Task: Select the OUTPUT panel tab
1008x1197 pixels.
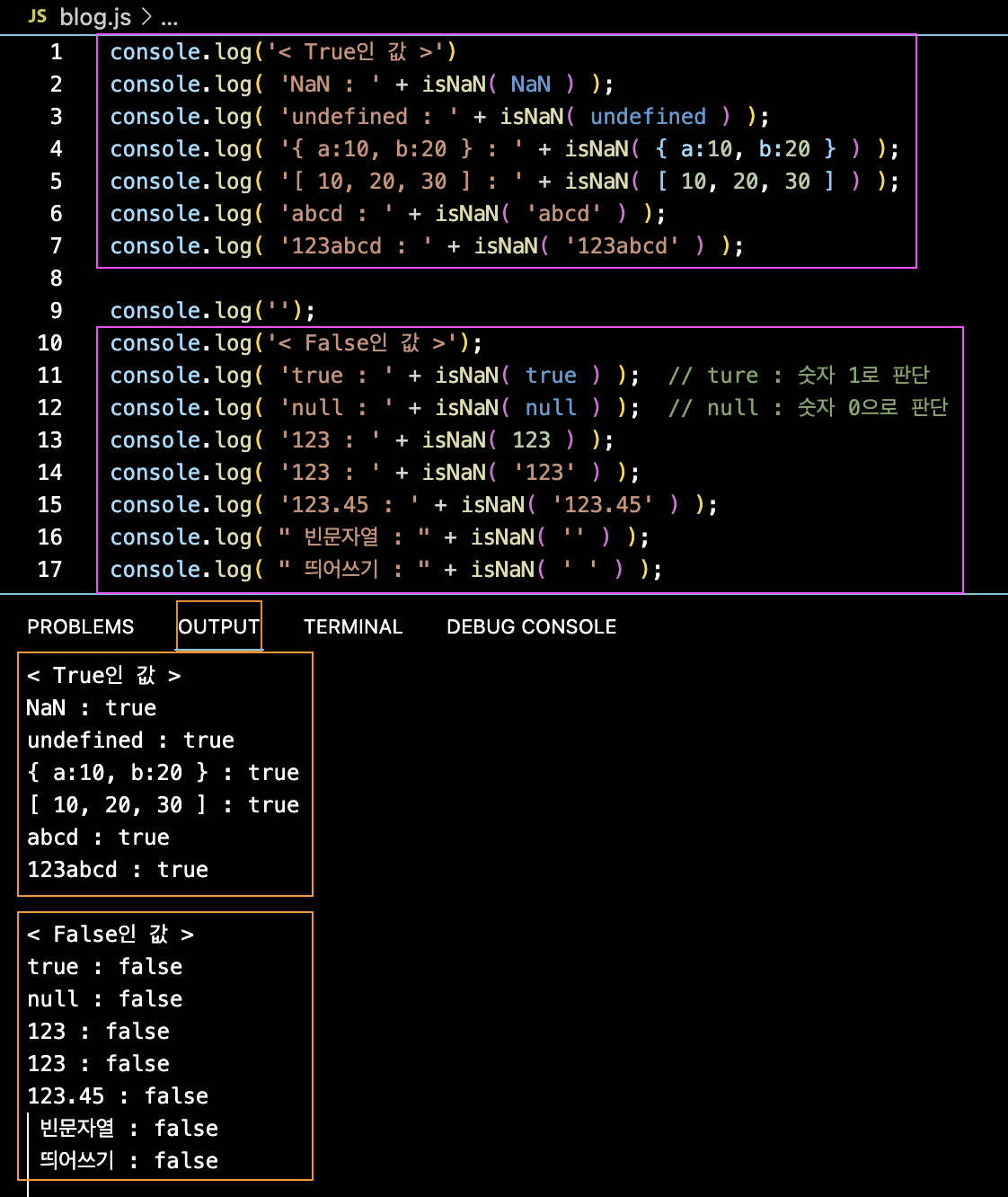Action: click(x=219, y=626)
